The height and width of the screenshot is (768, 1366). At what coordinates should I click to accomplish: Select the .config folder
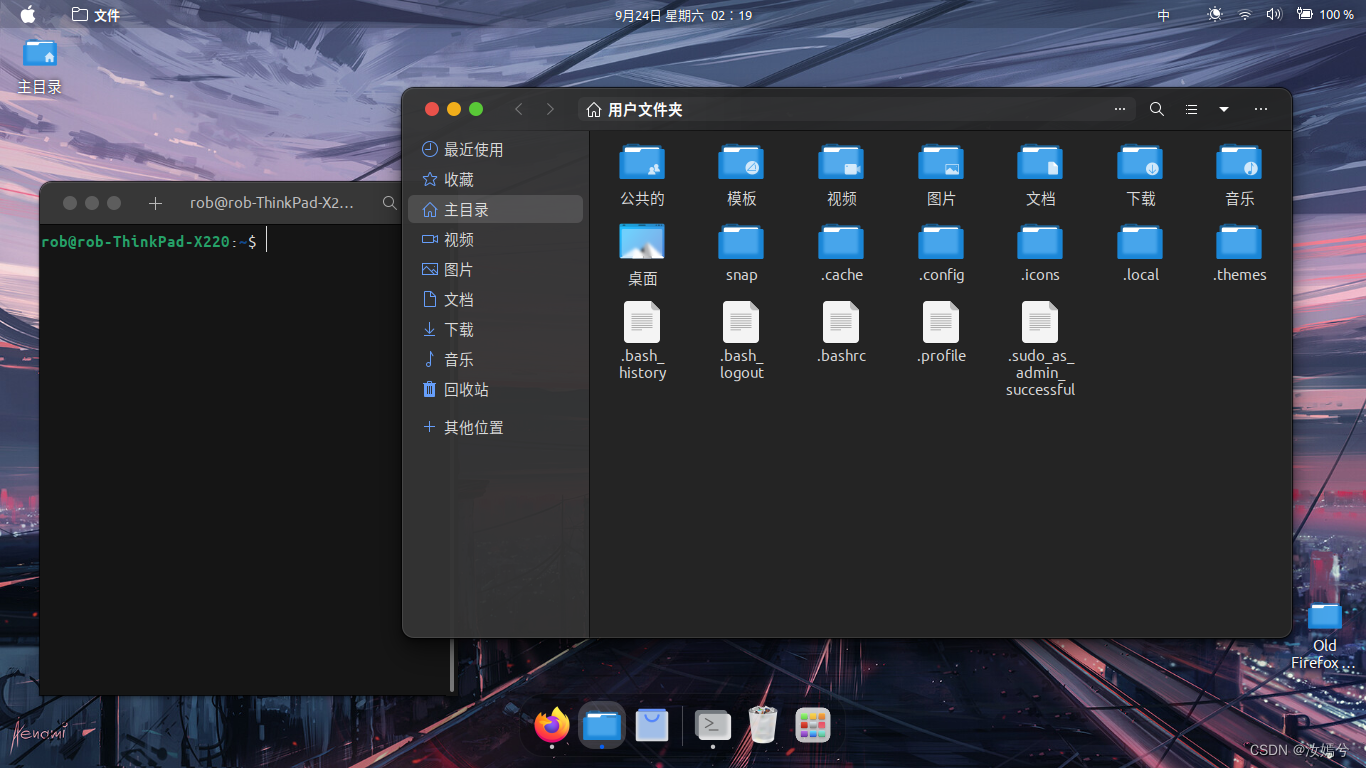941,252
